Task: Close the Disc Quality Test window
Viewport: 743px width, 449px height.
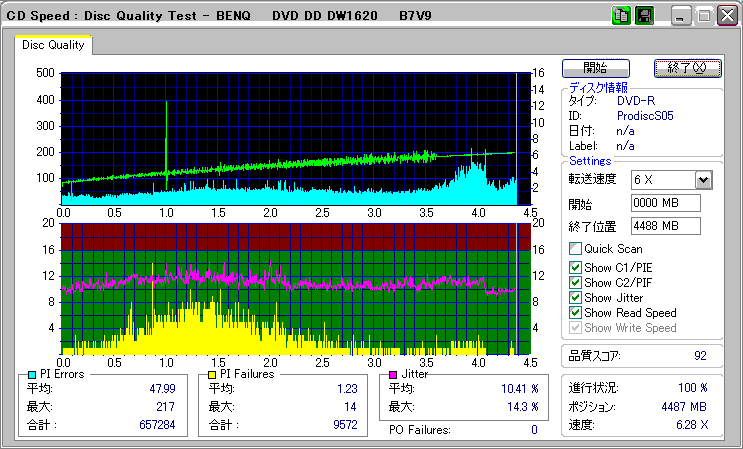Action: tap(727, 16)
